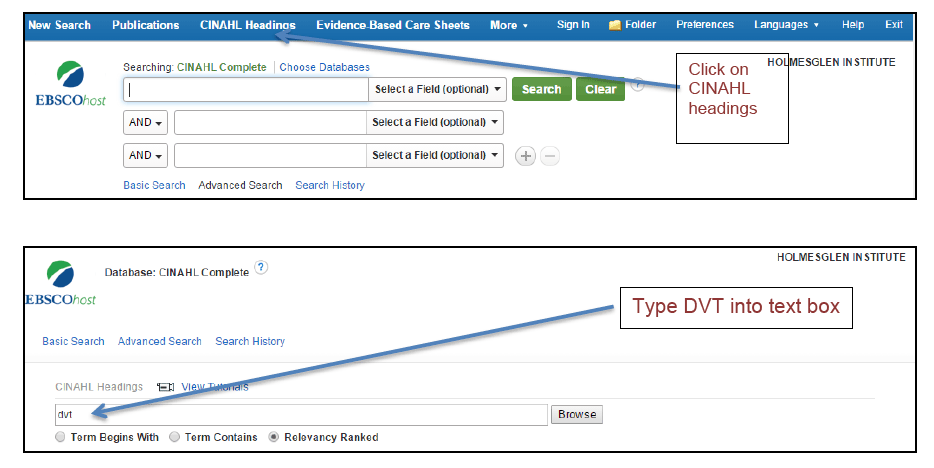Viewport: 934px width, 468px height.
Task: Open the third row Select a Field dropdown
Action: pos(435,155)
